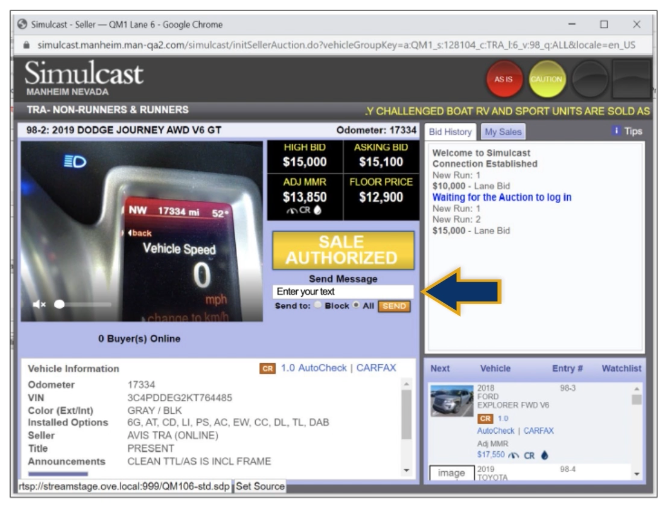
Task: Click the $15,000 - Lane Bid history entry
Action: [471, 231]
